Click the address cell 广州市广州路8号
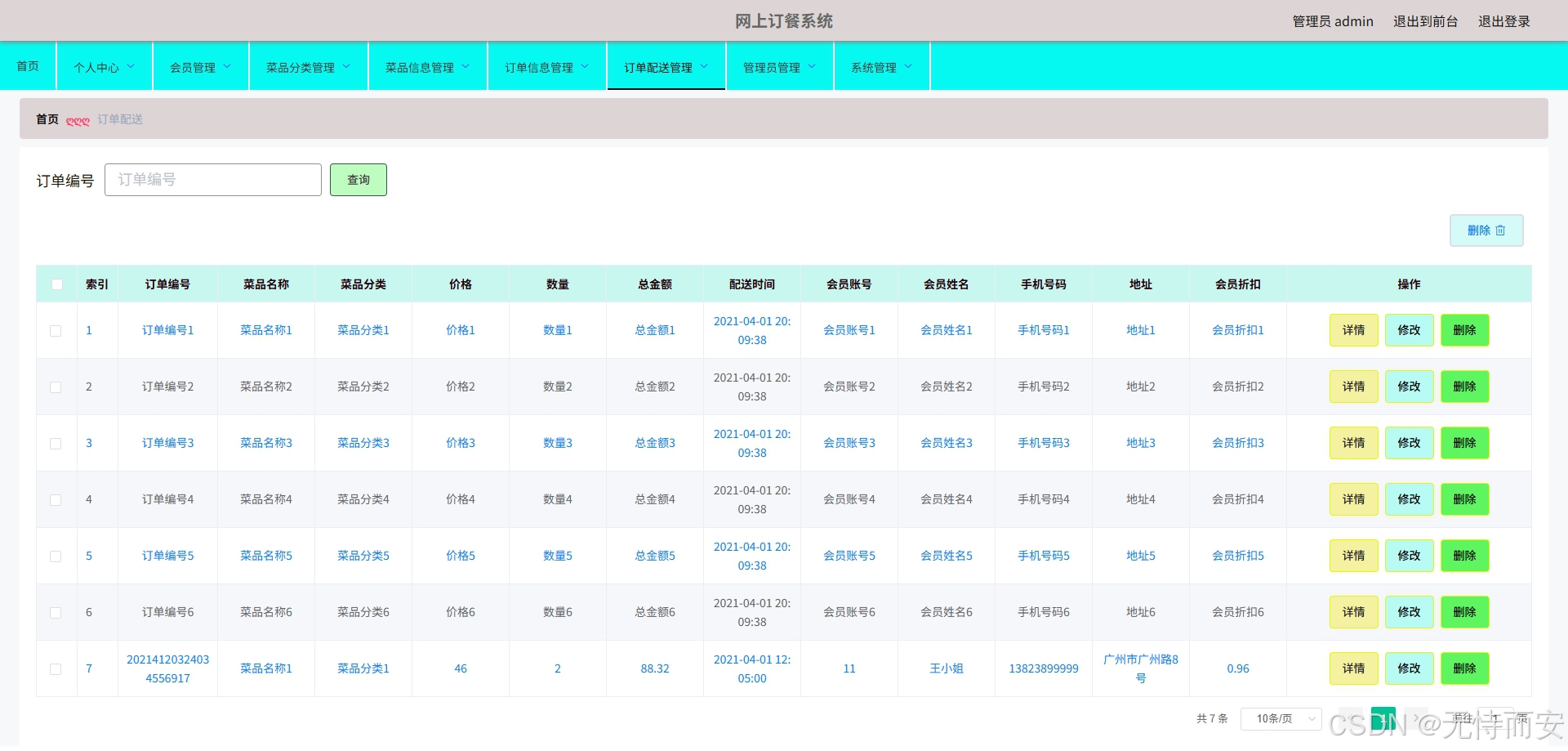The image size is (1568, 751). pos(1141,668)
